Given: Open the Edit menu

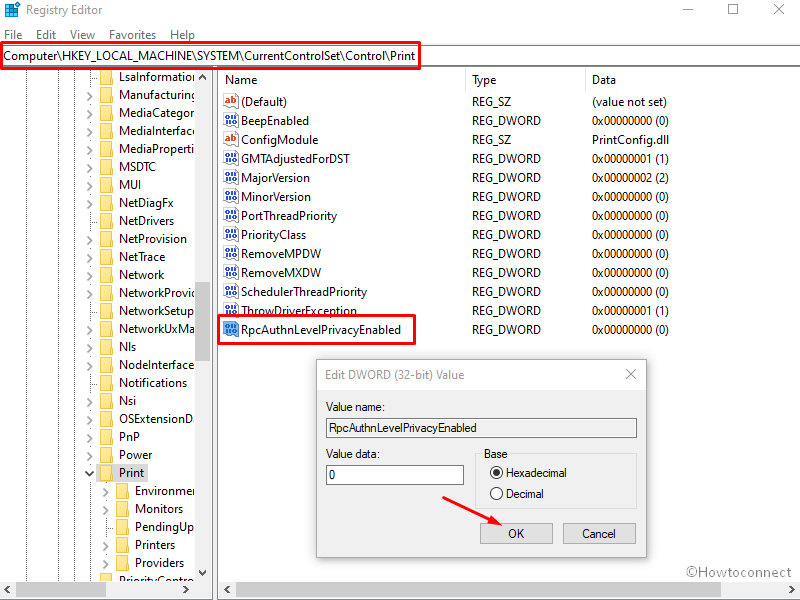Looking at the screenshot, I should pyautogui.click(x=46, y=35).
